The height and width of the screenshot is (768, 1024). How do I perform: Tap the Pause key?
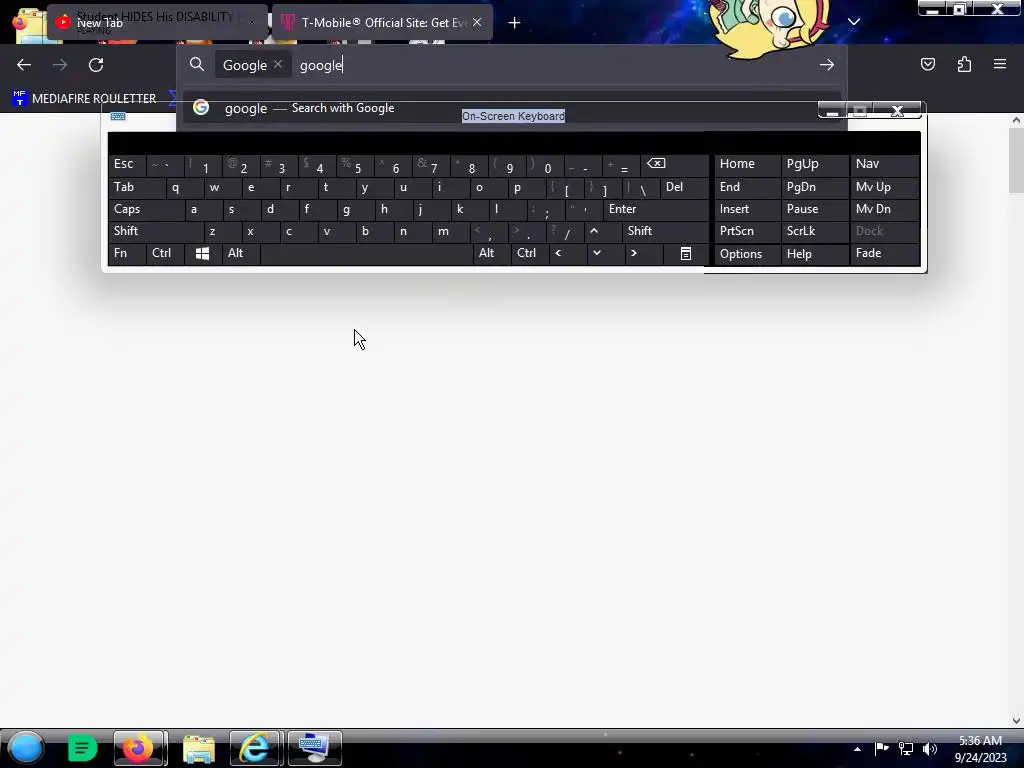coord(815,209)
